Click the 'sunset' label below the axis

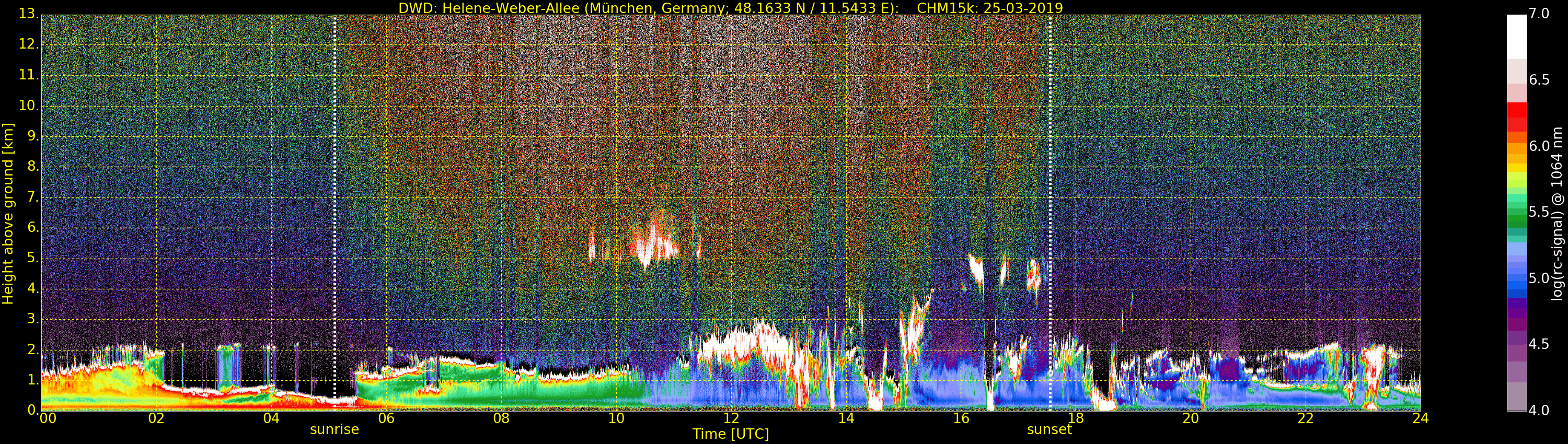pyautogui.click(x=1050, y=429)
